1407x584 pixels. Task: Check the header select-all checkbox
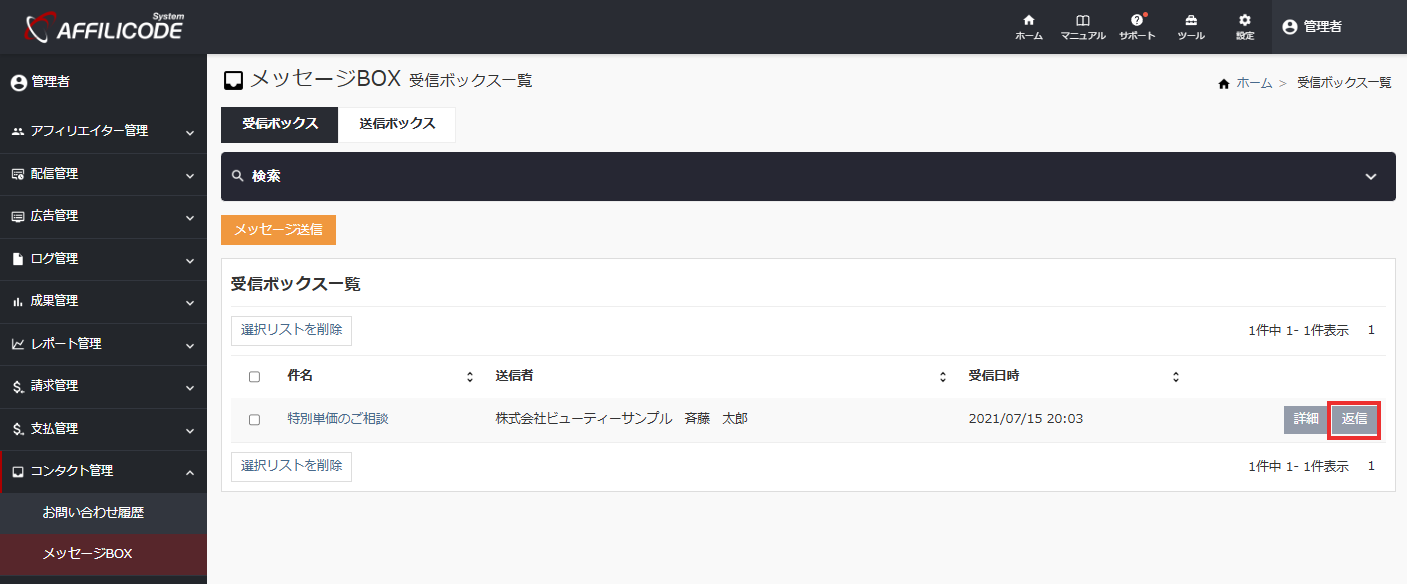tap(253, 375)
